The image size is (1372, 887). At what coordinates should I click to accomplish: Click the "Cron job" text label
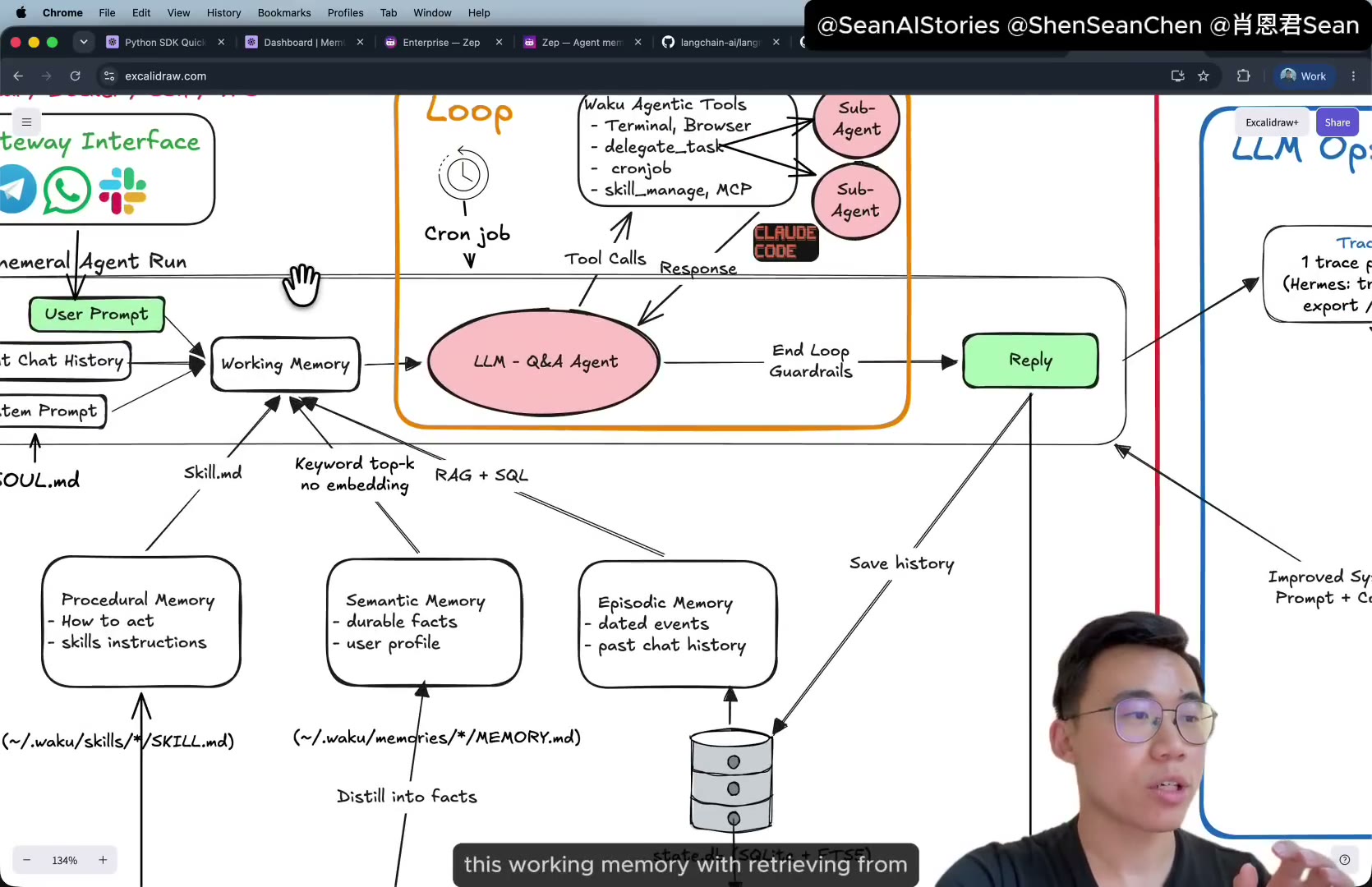[x=467, y=234]
